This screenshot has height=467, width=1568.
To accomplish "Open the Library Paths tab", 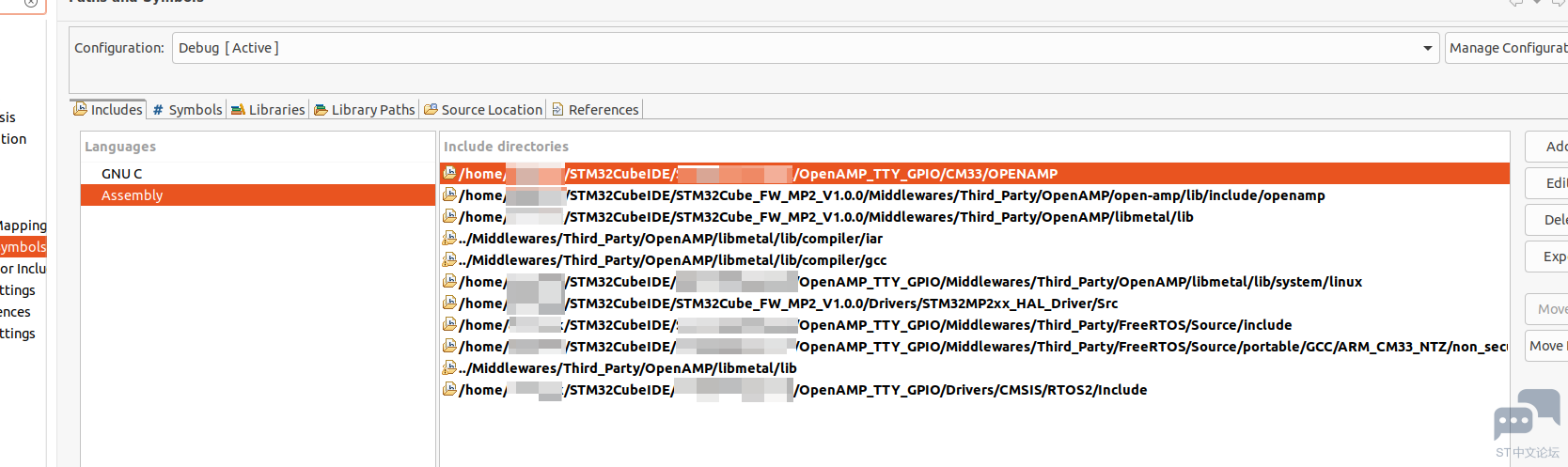I will tap(365, 110).
